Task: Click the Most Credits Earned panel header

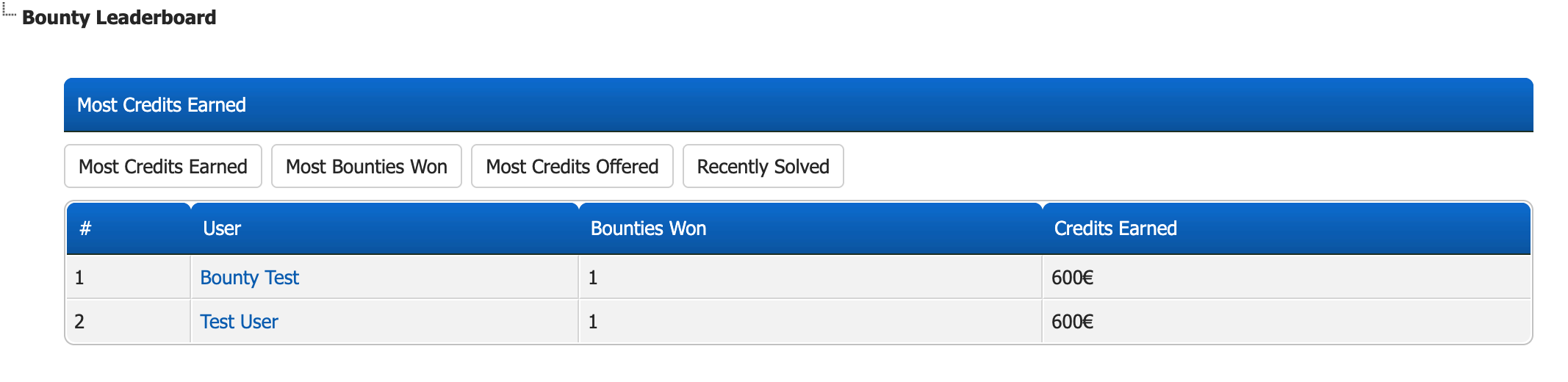Action: coord(799,105)
